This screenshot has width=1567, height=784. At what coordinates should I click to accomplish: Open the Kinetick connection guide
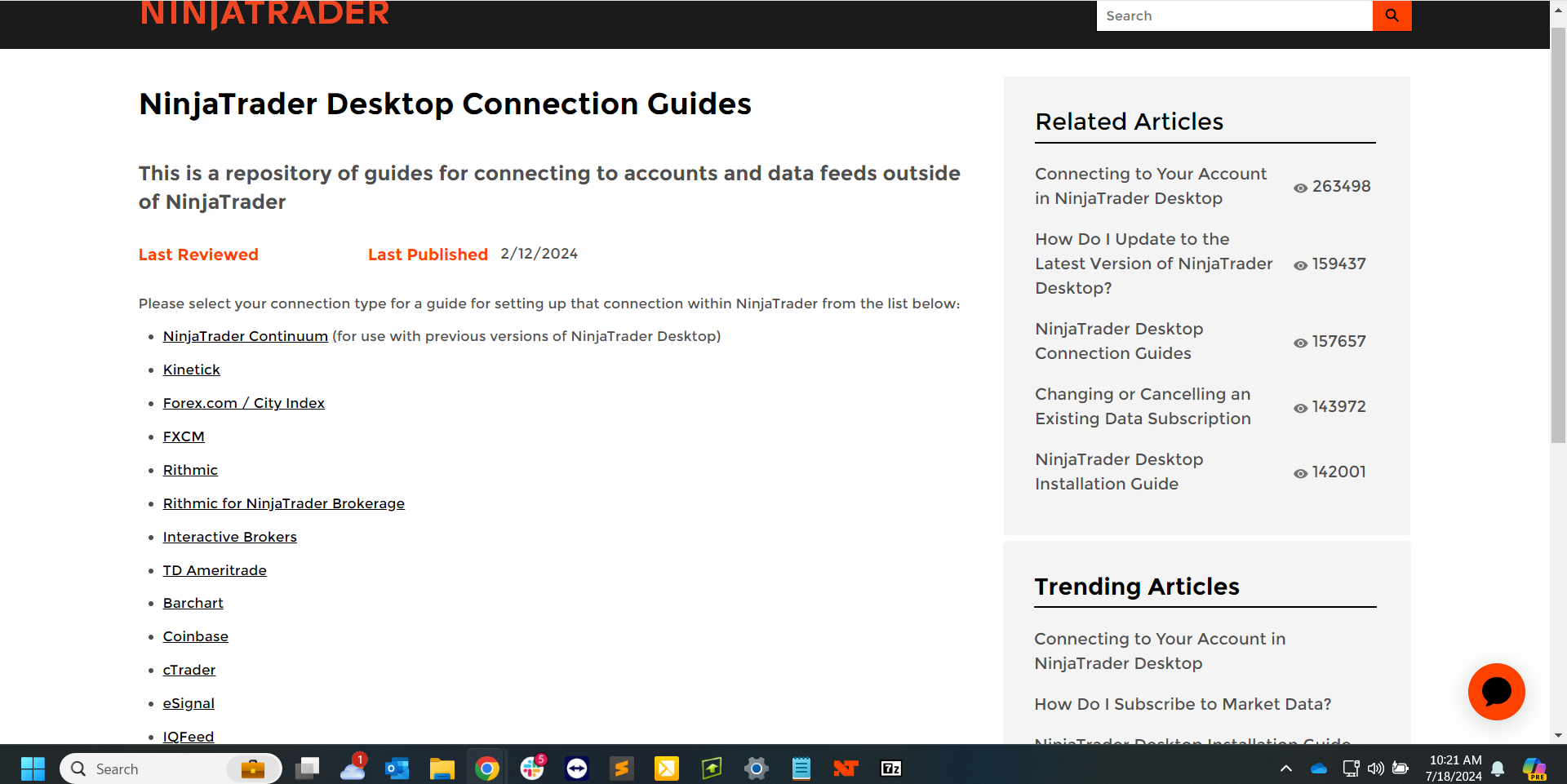click(191, 370)
